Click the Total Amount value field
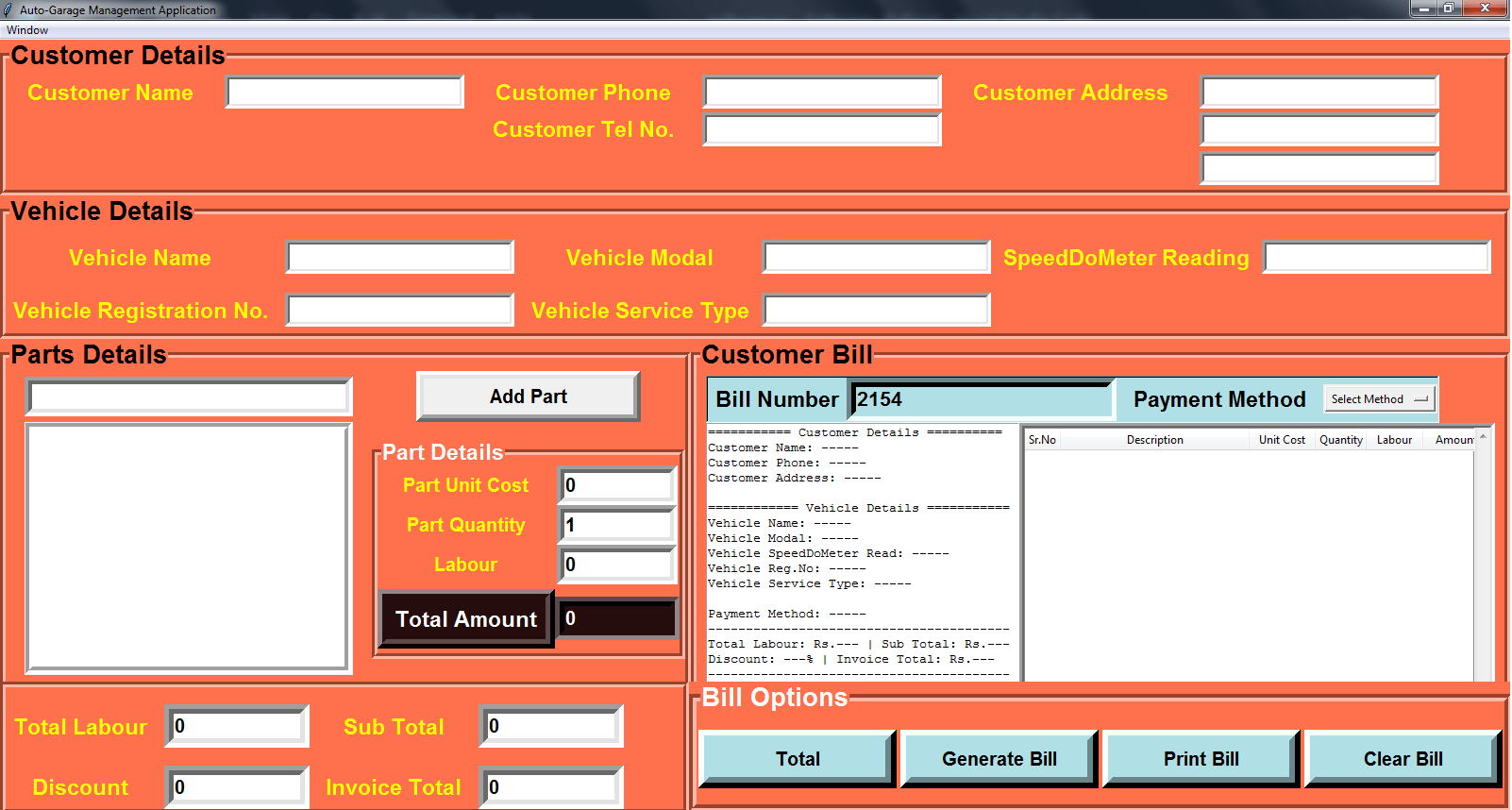1512x810 pixels. (617, 618)
